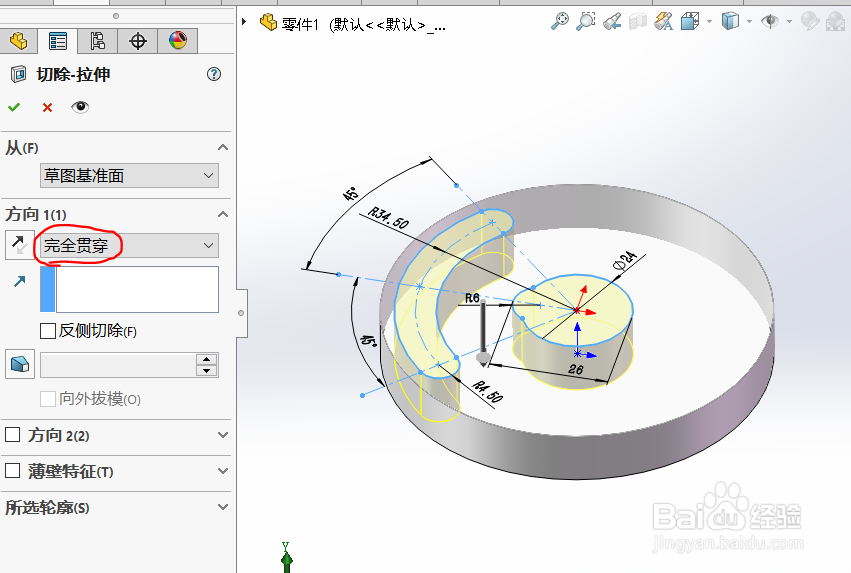851x573 pixels.
Task: Click the R6 dimension label
Action: click(x=472, y=298)
